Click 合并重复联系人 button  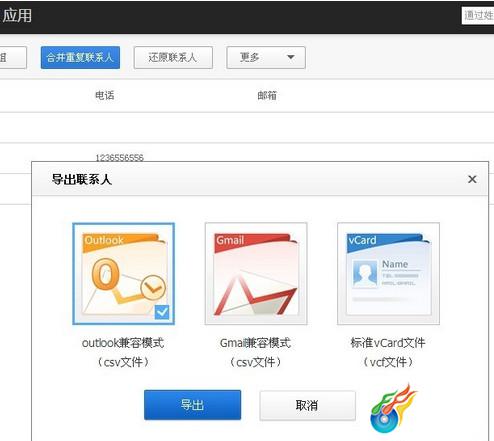80,58
